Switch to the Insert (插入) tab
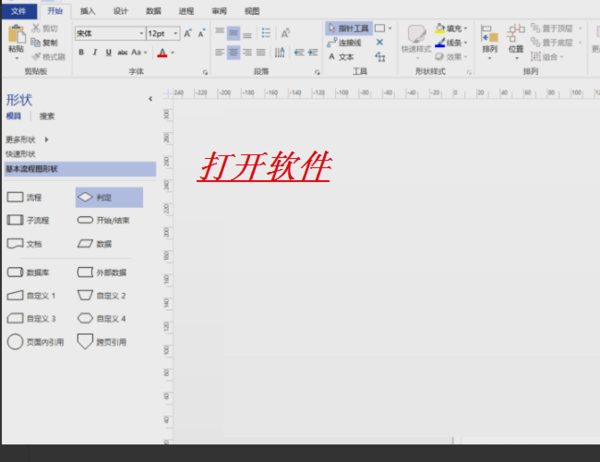Image resolution: width=600 pixels, height=462 pixels. click(88, 11)
